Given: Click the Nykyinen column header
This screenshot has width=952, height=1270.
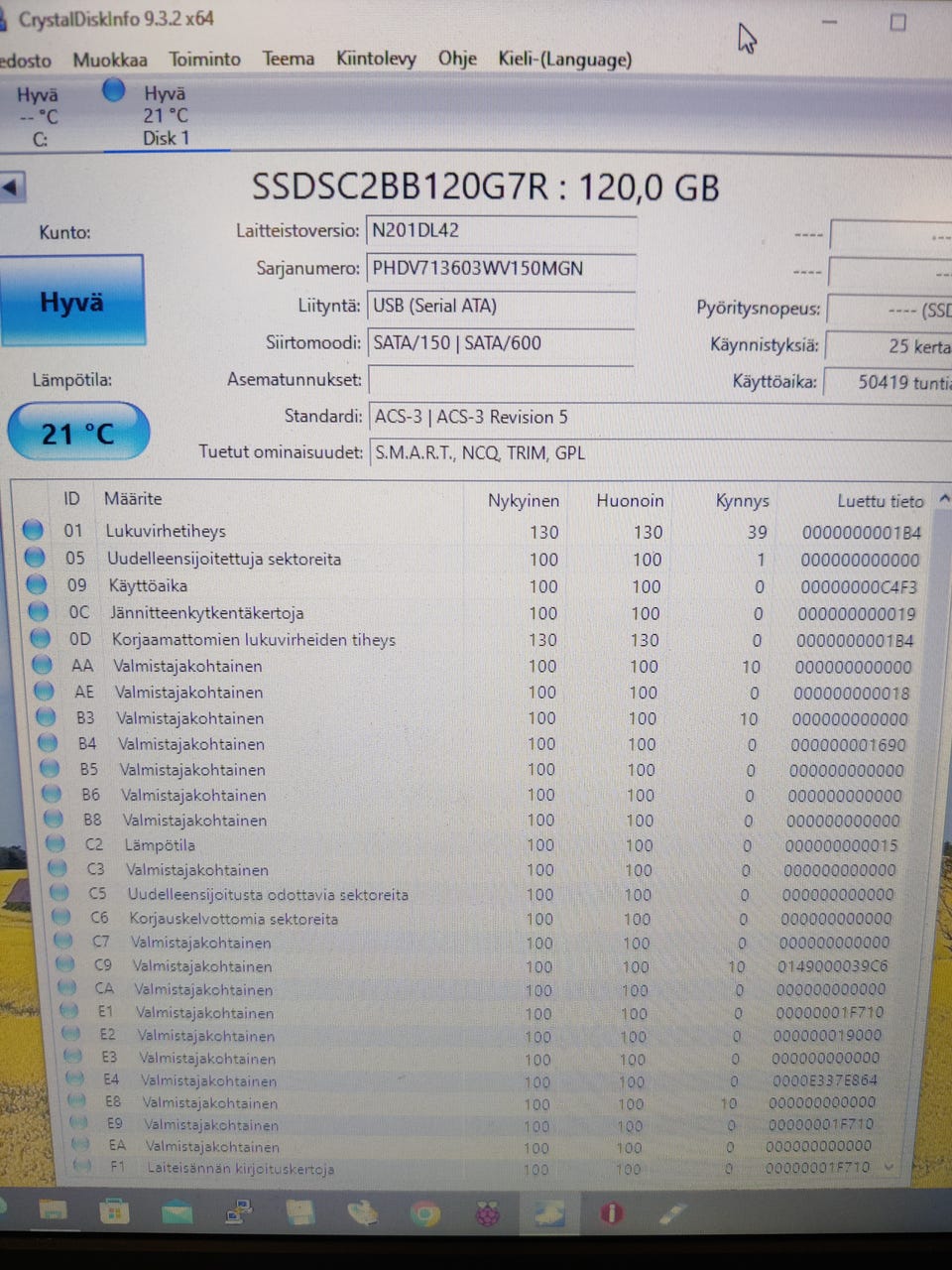Looking at the screenshot, I should [523, 500].
